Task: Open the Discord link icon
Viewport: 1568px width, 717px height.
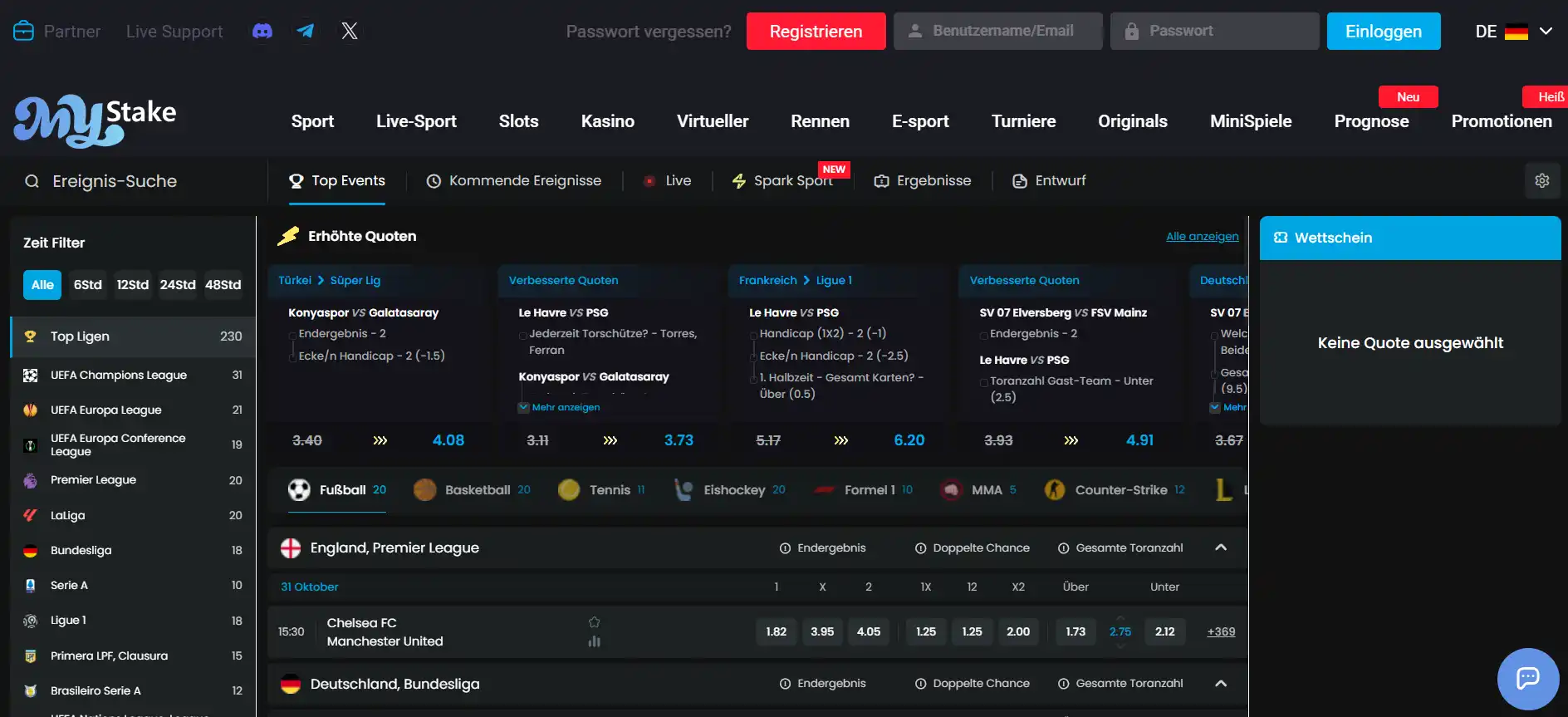Action: (x=262, y=32)
